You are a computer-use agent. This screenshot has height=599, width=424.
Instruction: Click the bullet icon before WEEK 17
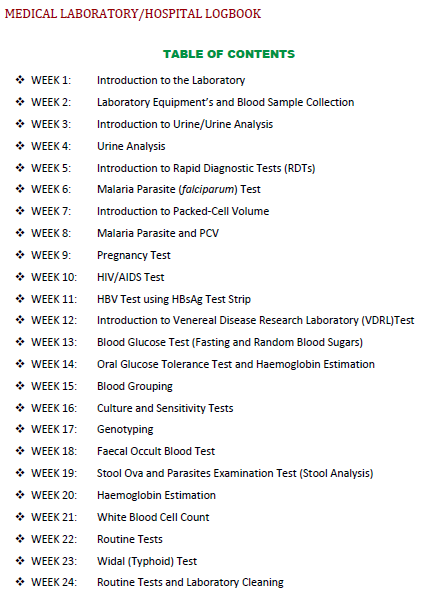(20, 429)
